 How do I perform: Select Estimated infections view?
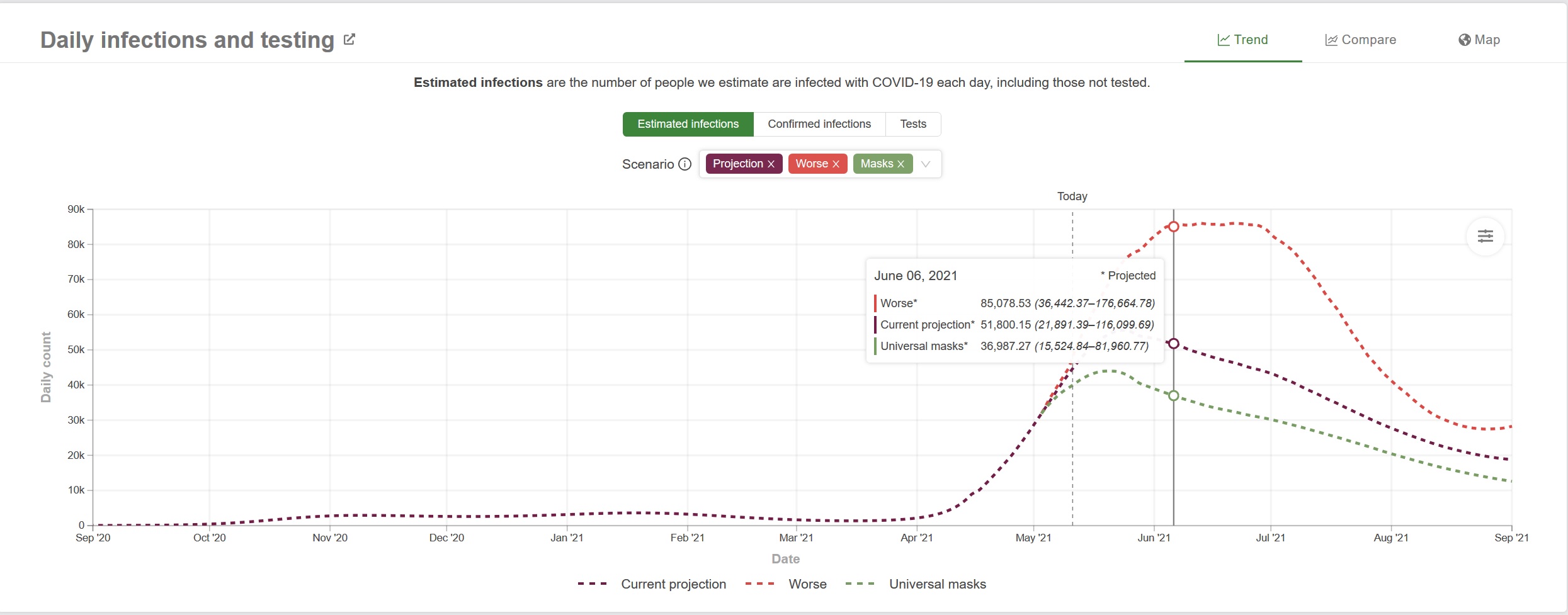pos(688,124)
